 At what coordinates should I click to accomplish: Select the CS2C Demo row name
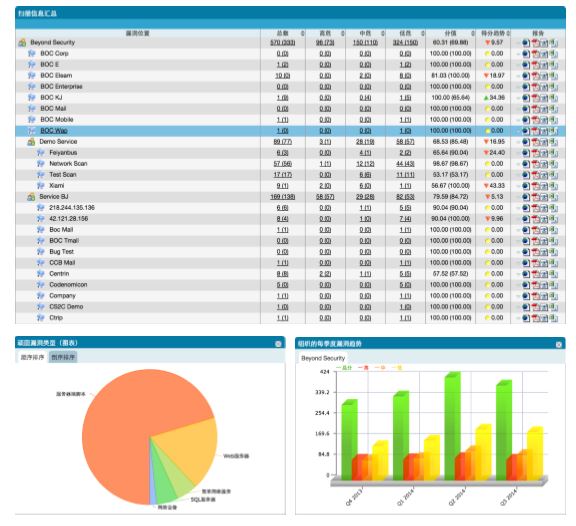(x=66, y=307)
